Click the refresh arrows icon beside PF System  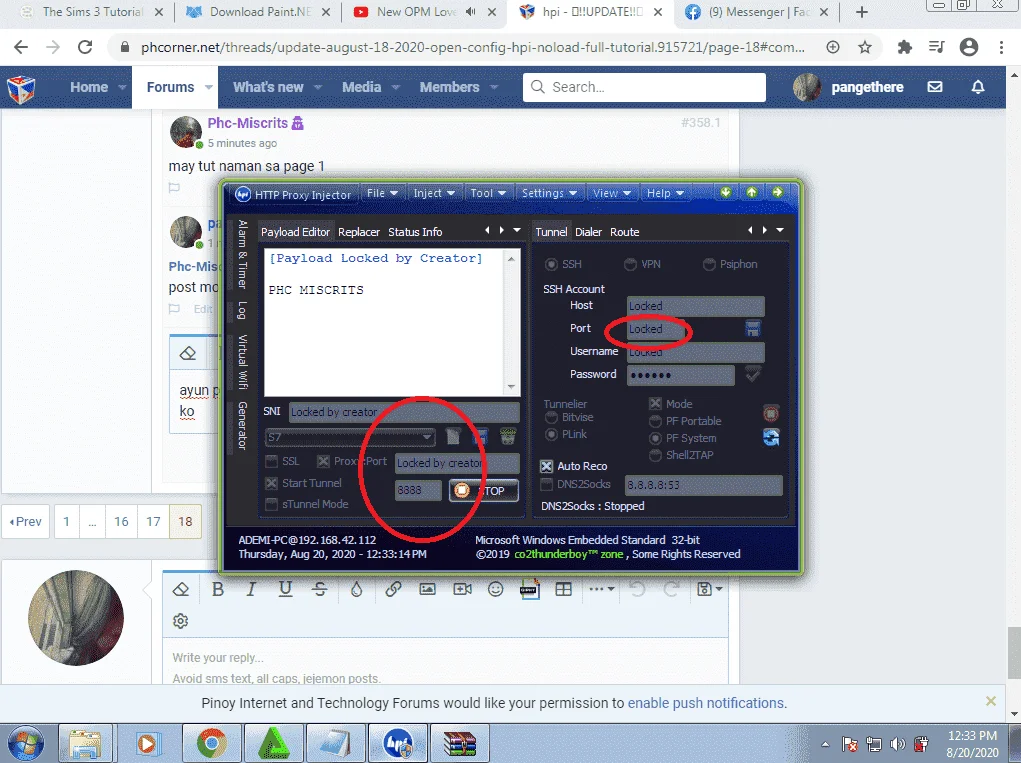coord(771,437)
